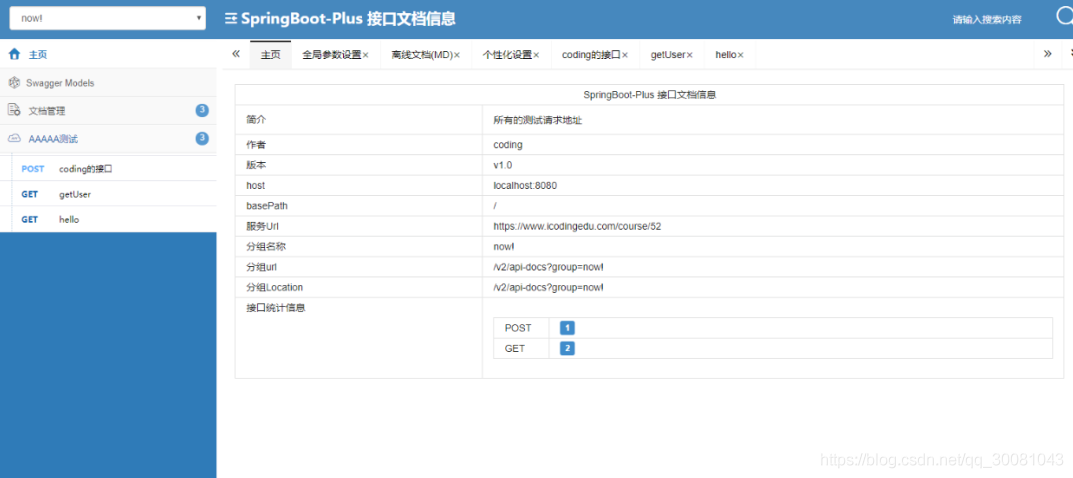The width and height of the screenshot is (1073, 478).
Task: Click the table title SpringBoot-Plus 接口文档信息
Action: click(649, 95)
